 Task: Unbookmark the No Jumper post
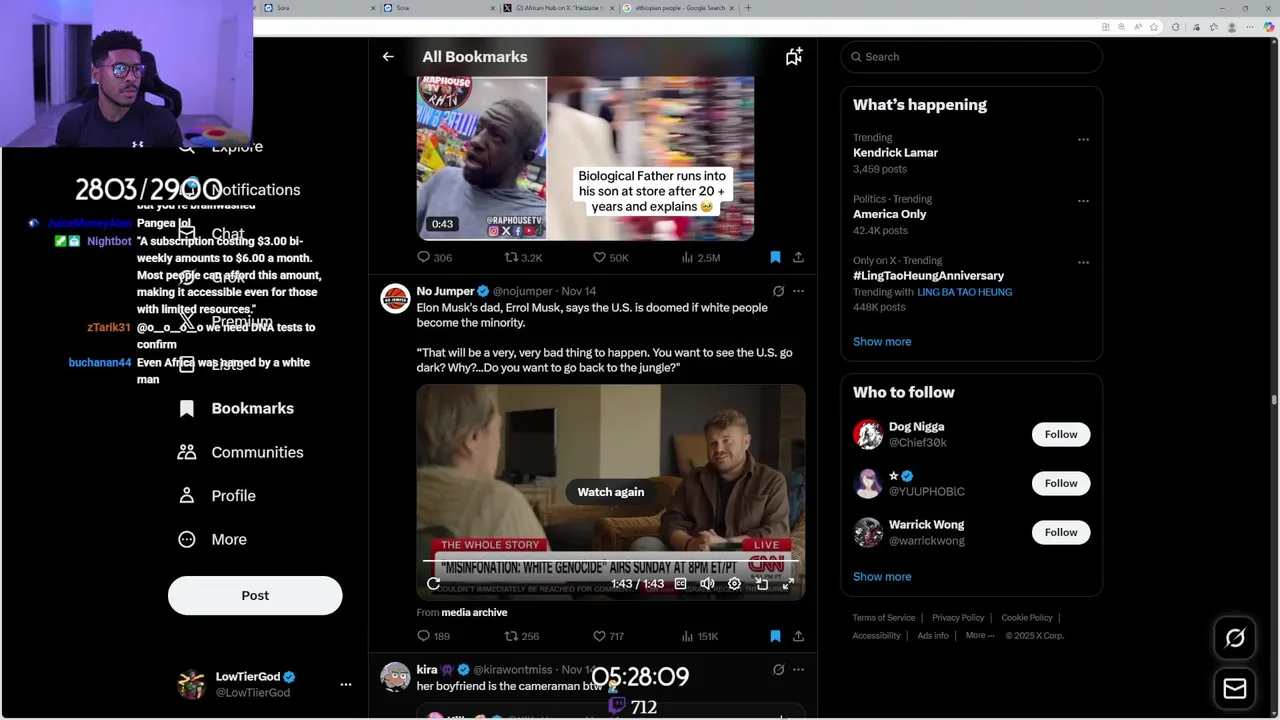point(775,636)
